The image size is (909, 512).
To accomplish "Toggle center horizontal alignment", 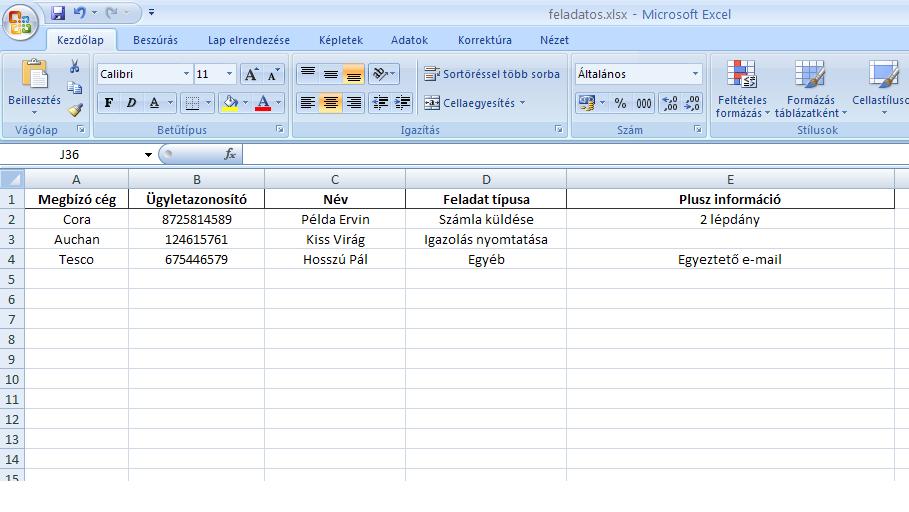I will click(x=330, y=103).
